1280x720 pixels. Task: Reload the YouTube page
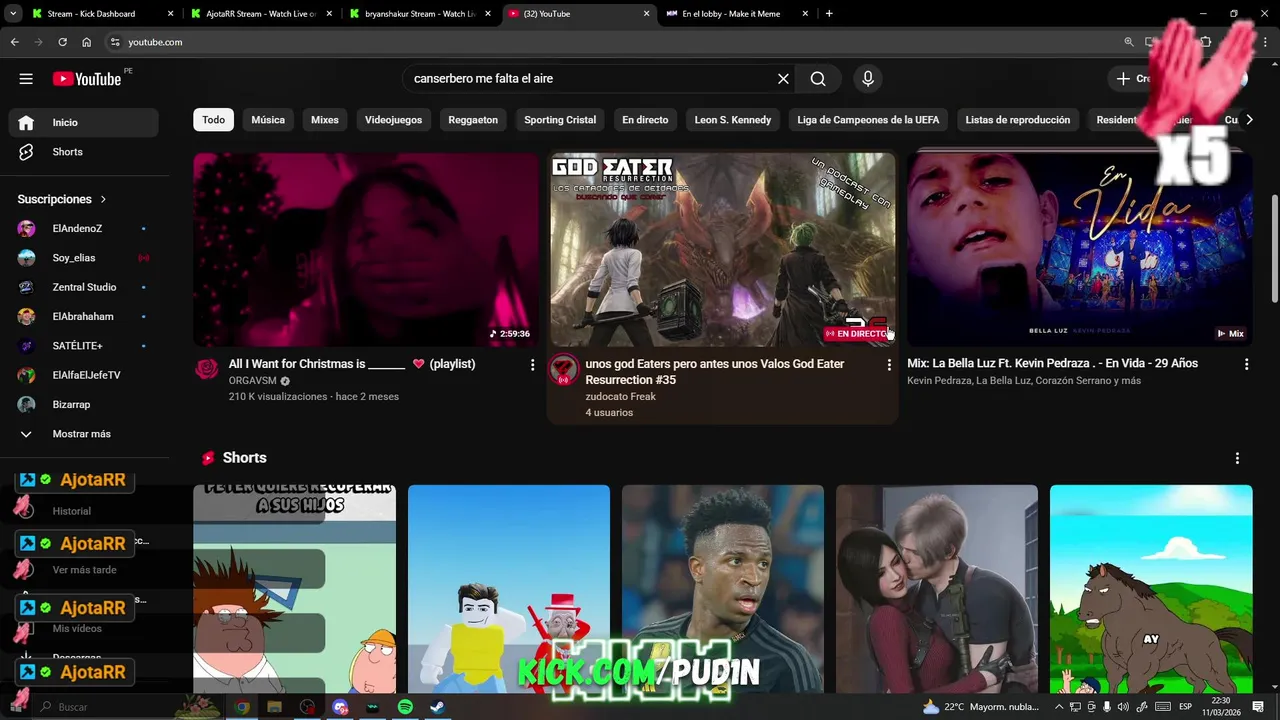point(62,42)
